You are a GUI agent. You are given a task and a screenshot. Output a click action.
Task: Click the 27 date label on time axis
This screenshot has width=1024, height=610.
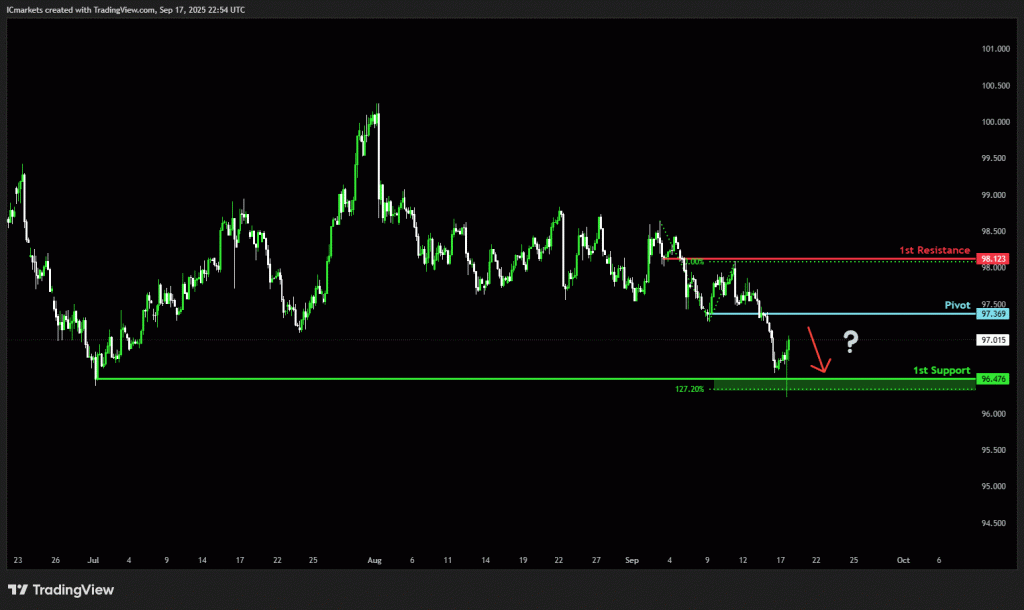pyautogui.click(x=596, y=560)
